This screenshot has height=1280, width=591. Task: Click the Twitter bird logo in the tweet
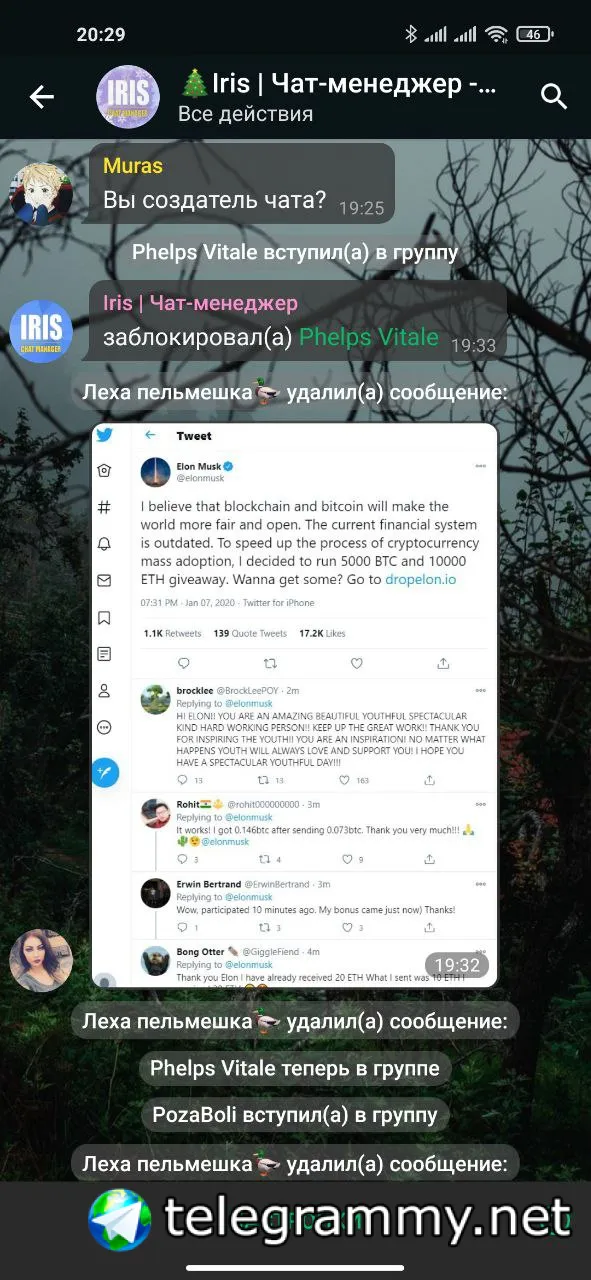coord(105,435)
